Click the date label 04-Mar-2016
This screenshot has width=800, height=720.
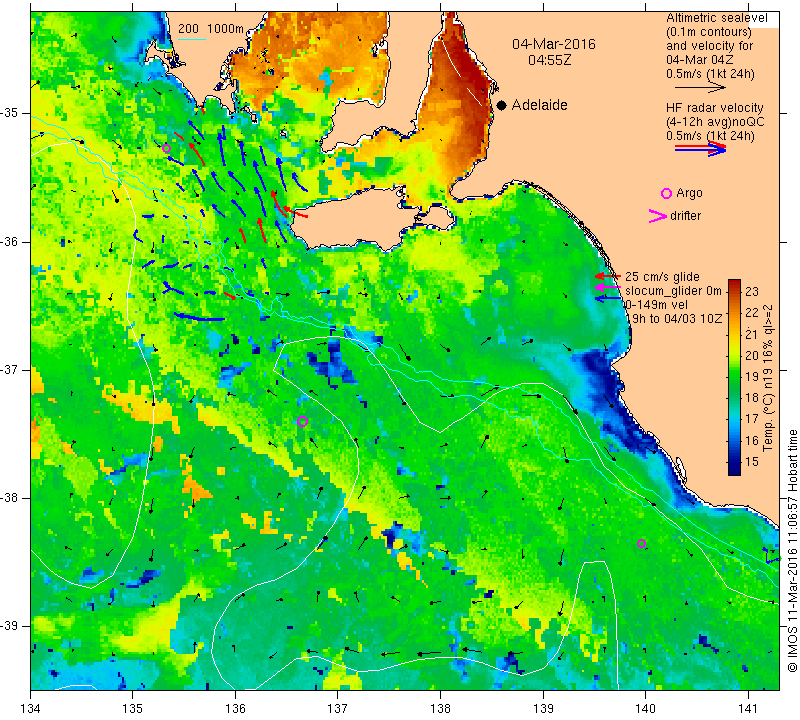pyautogui.click(x=554, y=44)
